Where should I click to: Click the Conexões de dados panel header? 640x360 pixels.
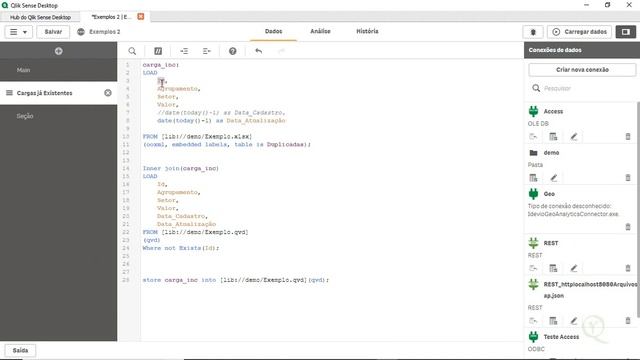tap(582, 50)
